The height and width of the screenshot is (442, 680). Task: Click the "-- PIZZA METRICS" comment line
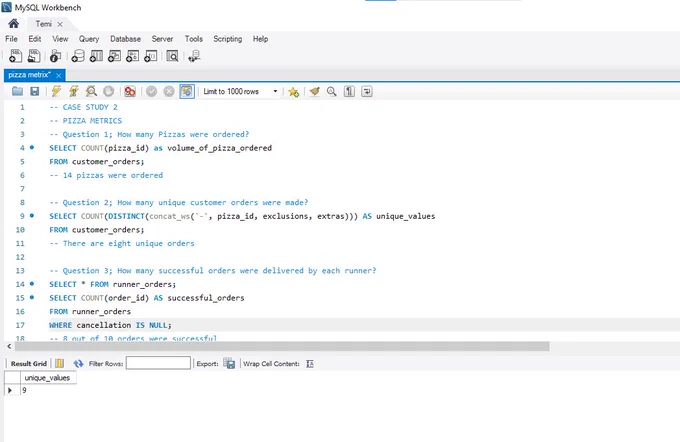pos(85,121)
